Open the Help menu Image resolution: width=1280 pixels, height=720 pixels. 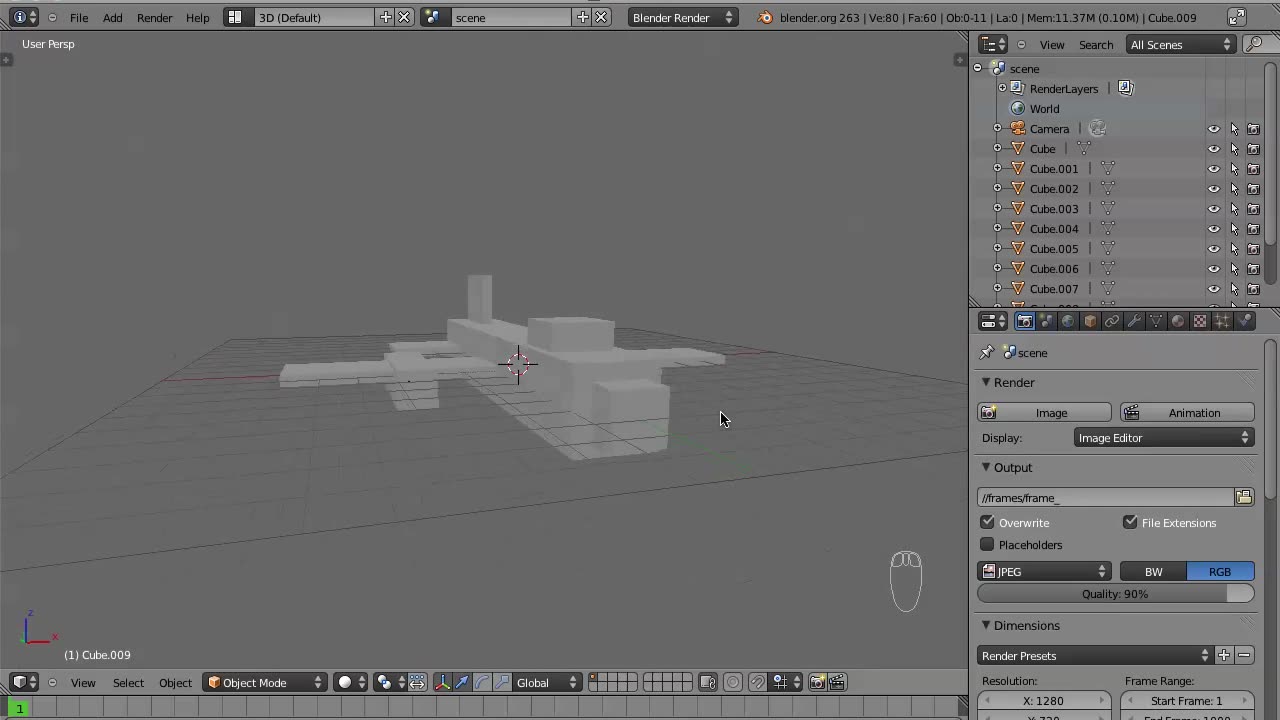pos(198,17)
